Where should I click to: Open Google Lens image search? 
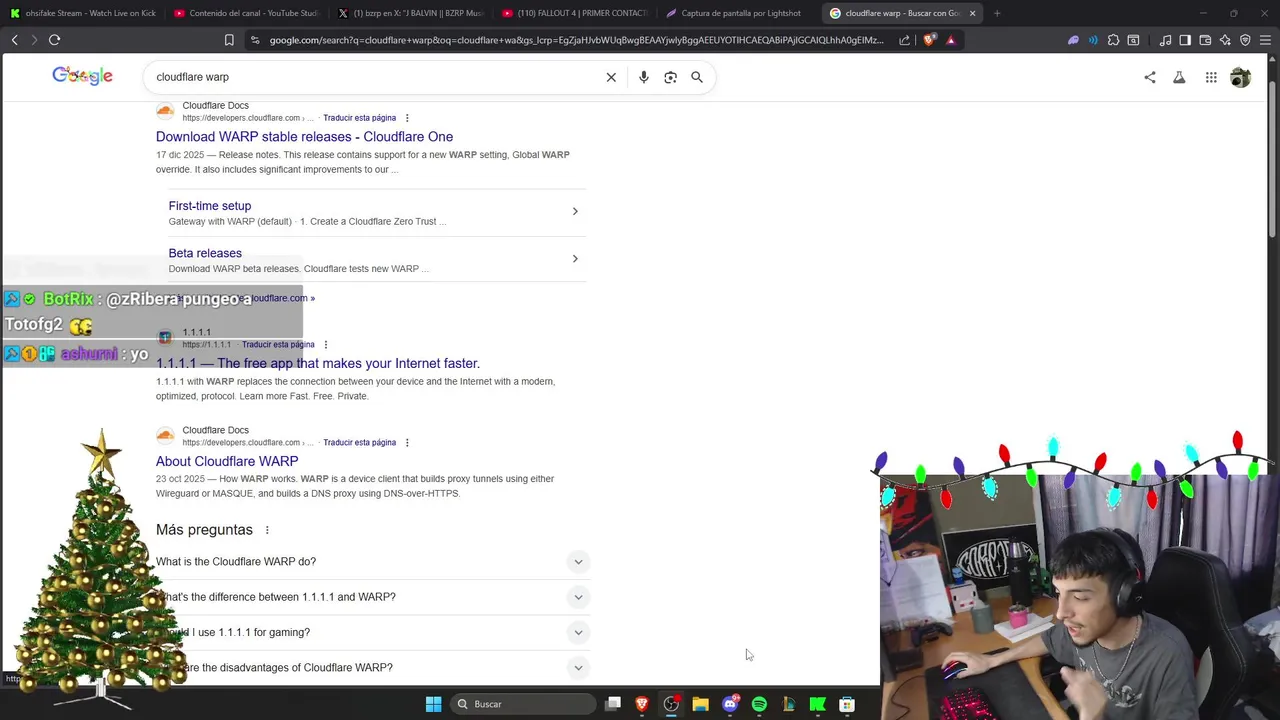[x=670, y=77]
